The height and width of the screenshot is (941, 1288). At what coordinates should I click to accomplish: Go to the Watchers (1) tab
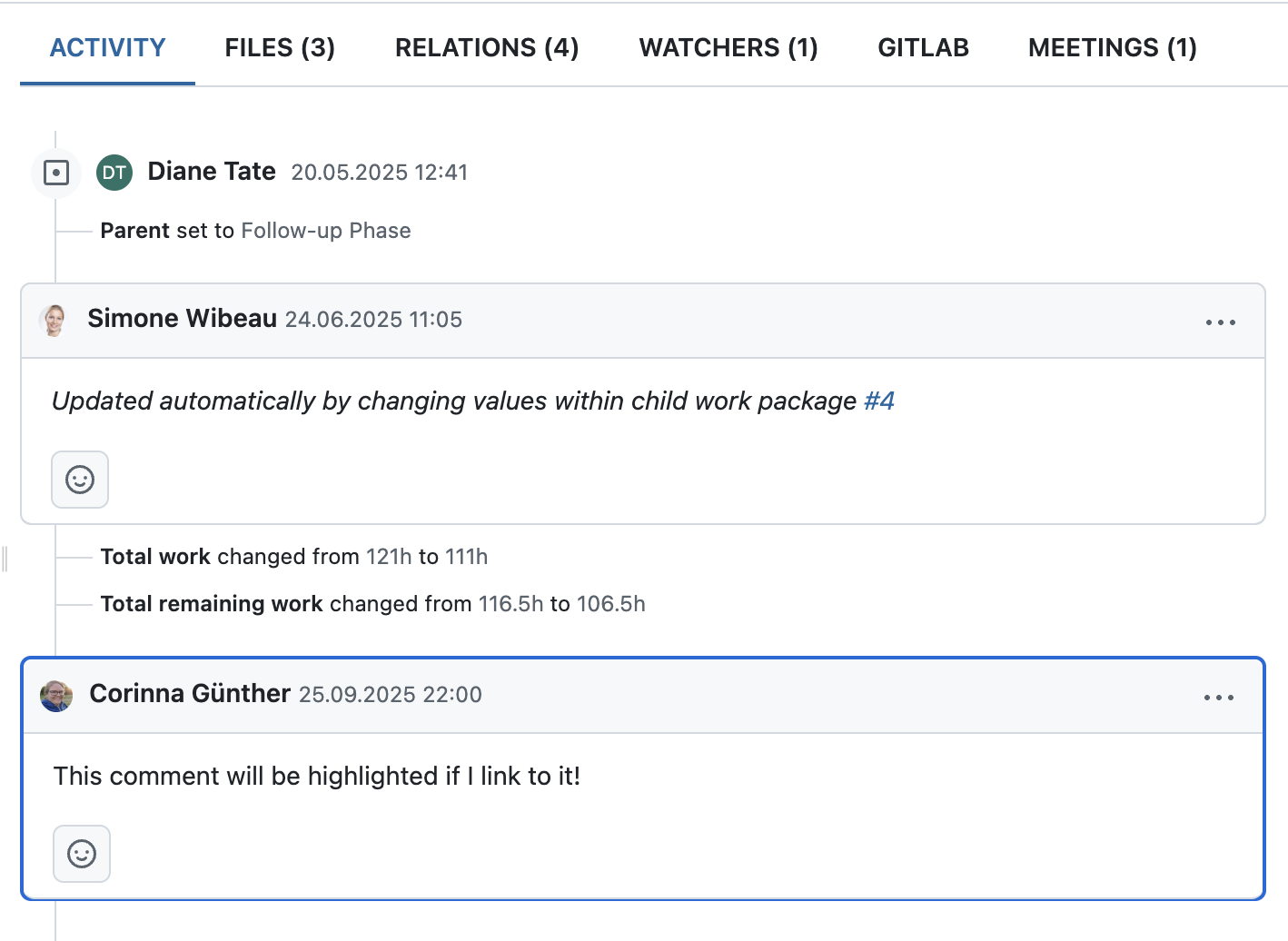coord(728,47)
